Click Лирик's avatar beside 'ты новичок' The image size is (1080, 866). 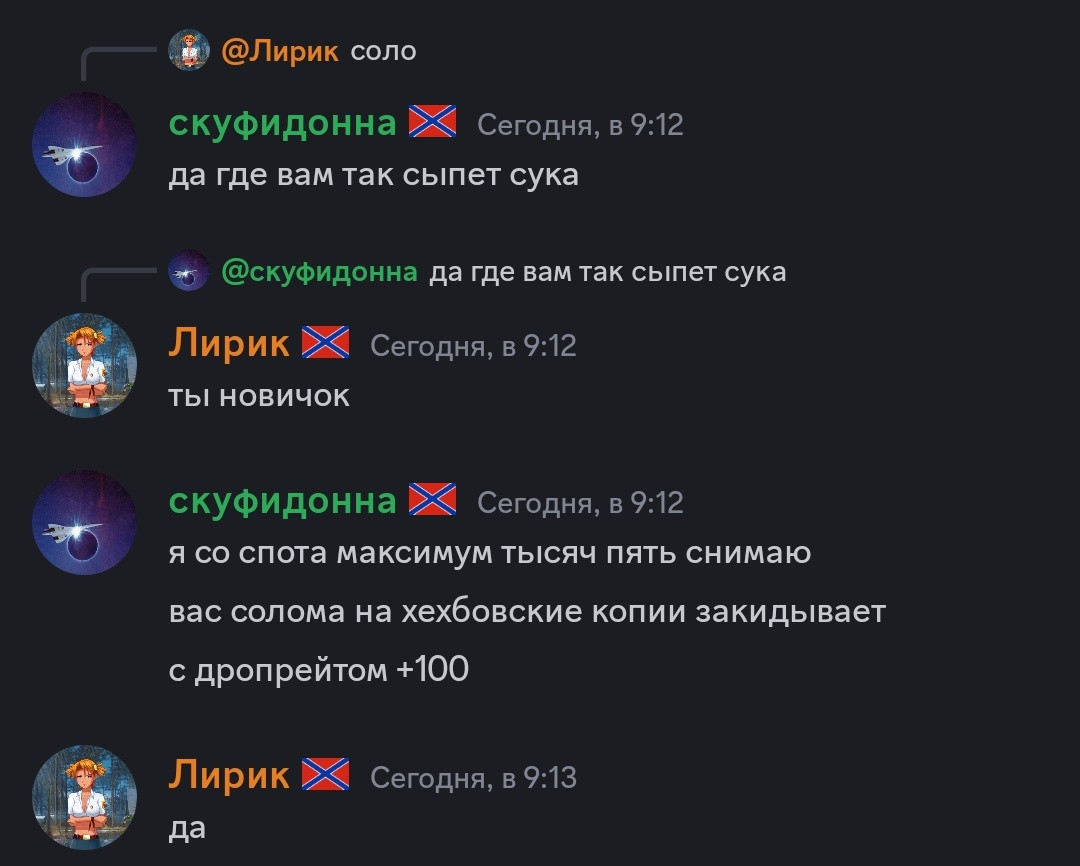(84, 365)
